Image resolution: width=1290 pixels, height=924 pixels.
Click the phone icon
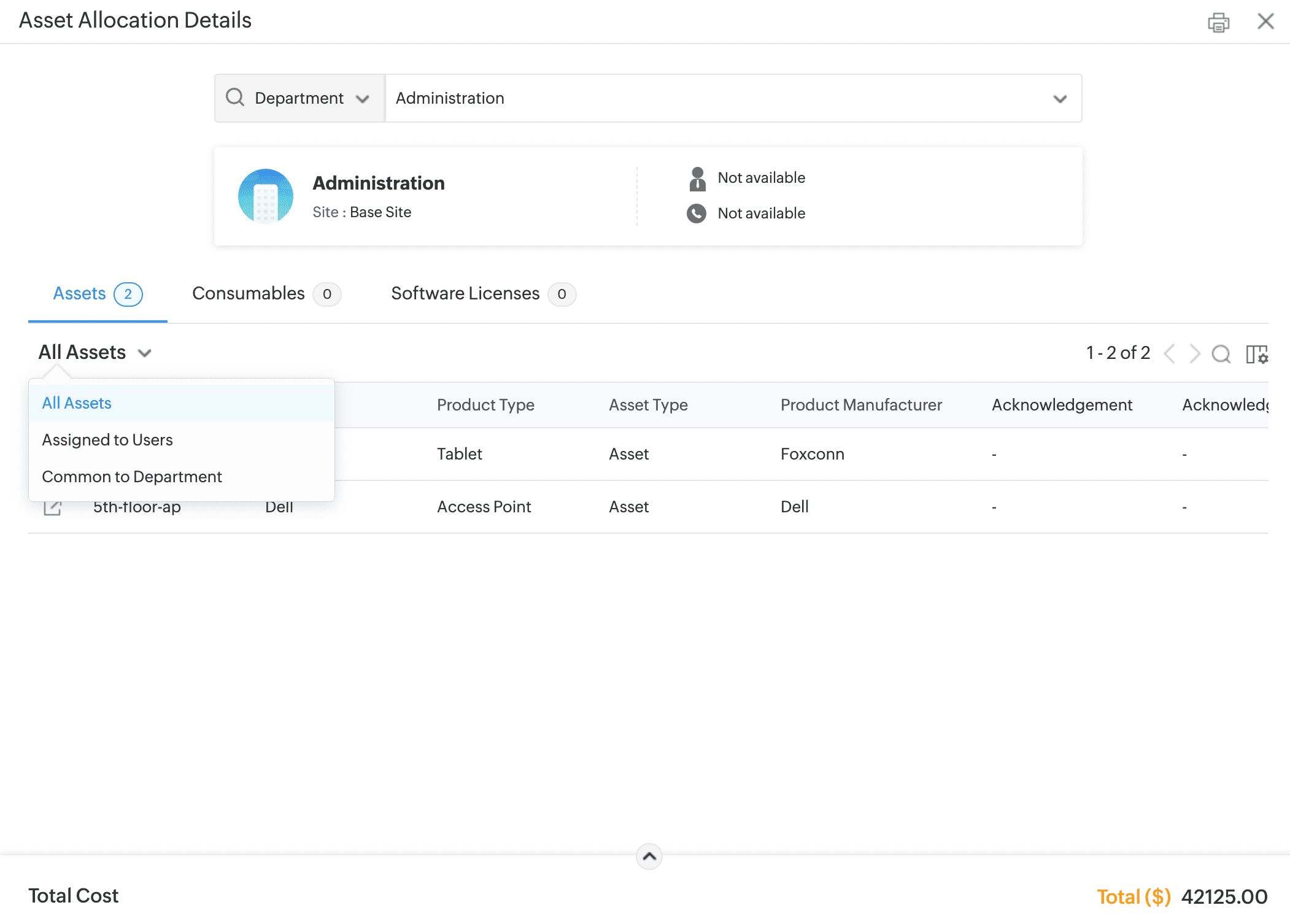pyautogui.click(x=697, y=214)
